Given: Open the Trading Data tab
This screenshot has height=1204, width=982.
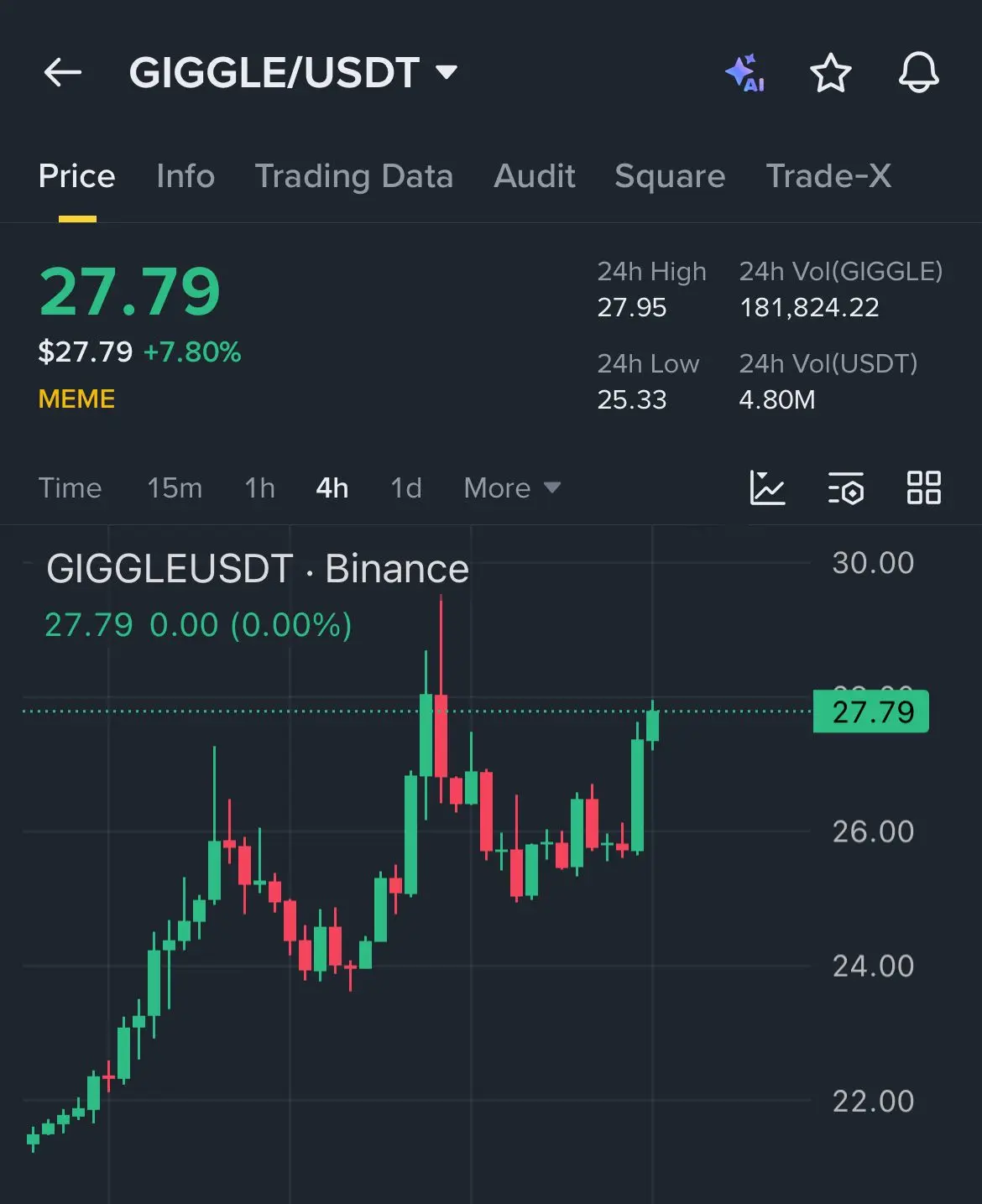Looking at the screenshot, I should click(x=354, y=176).
